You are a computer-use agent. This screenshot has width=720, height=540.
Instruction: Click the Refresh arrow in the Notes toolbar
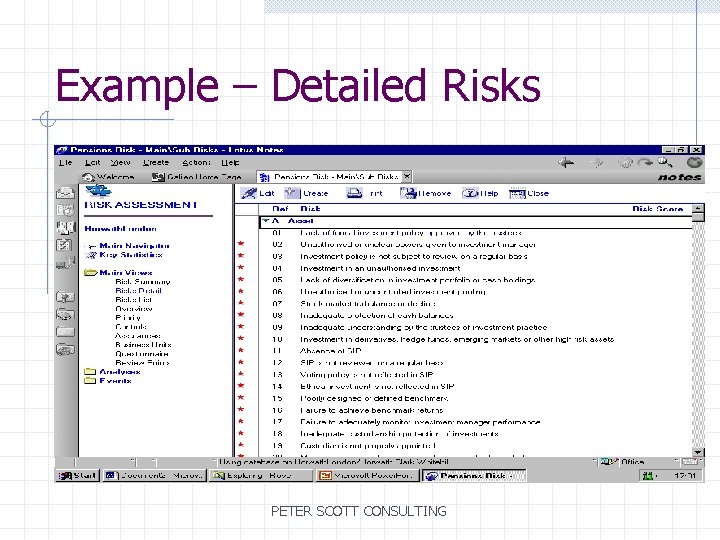coord(645,163)
